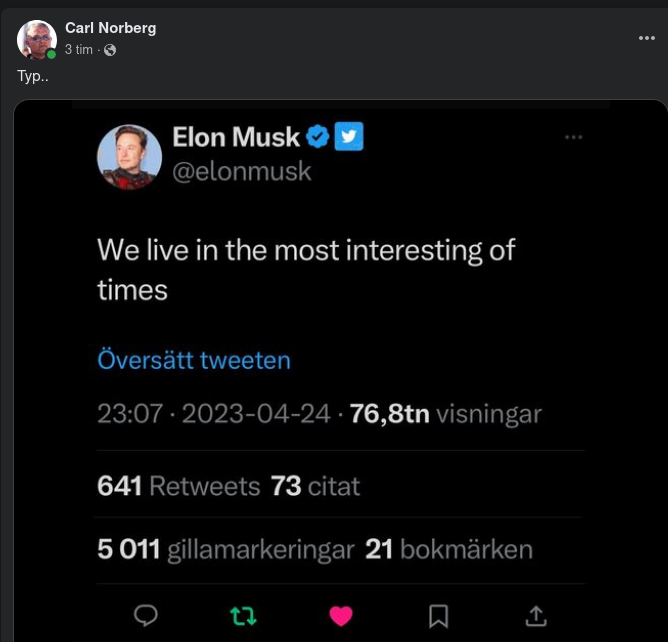Click the share upload arrow icon
The height and width of the screenshot is (642, 668).
[x=536, y=616]
